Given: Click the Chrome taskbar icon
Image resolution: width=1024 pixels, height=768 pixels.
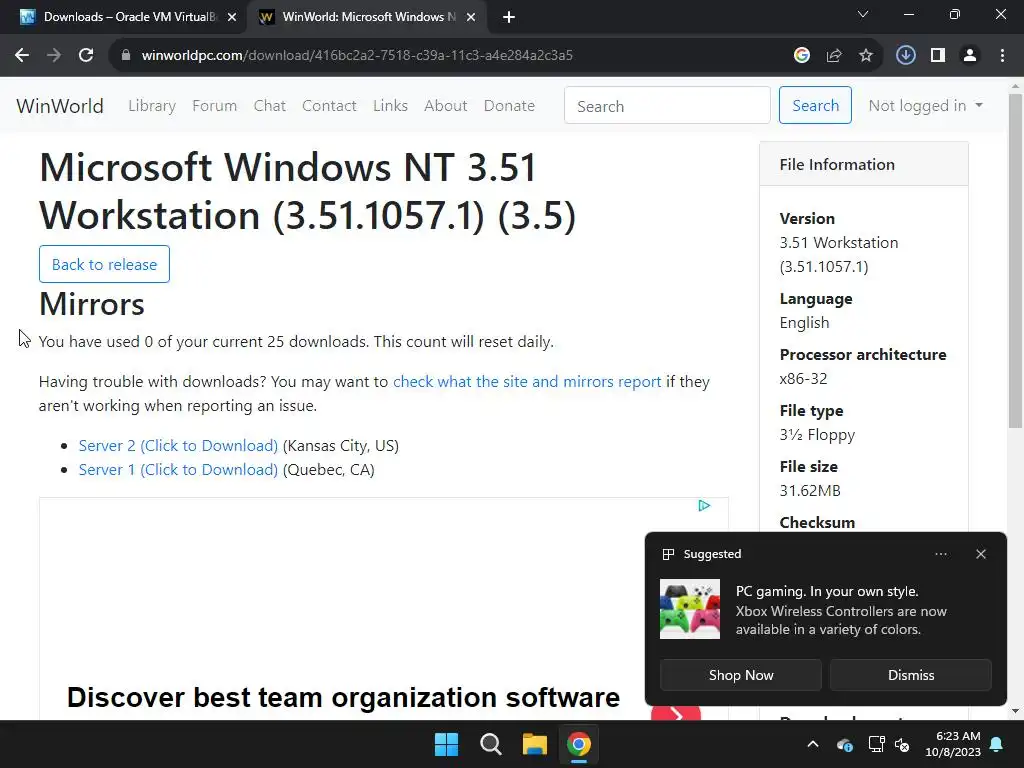Looking at the screenshot, I should tap(579, 744).
